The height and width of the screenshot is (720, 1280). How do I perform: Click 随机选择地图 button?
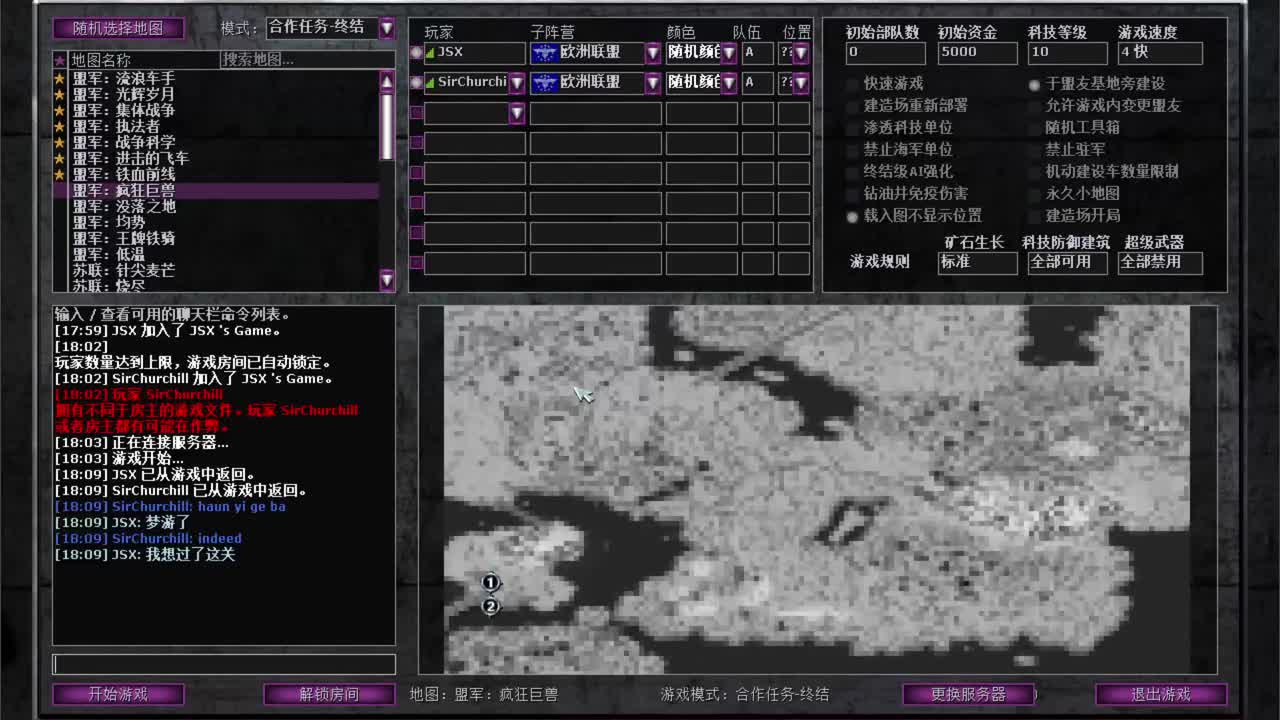coord(118,28)
